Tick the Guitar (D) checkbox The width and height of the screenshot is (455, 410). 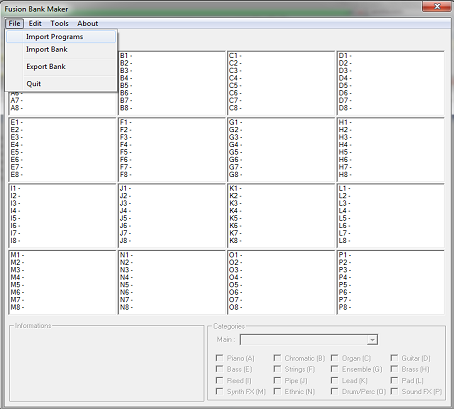[x=394, y=358]
